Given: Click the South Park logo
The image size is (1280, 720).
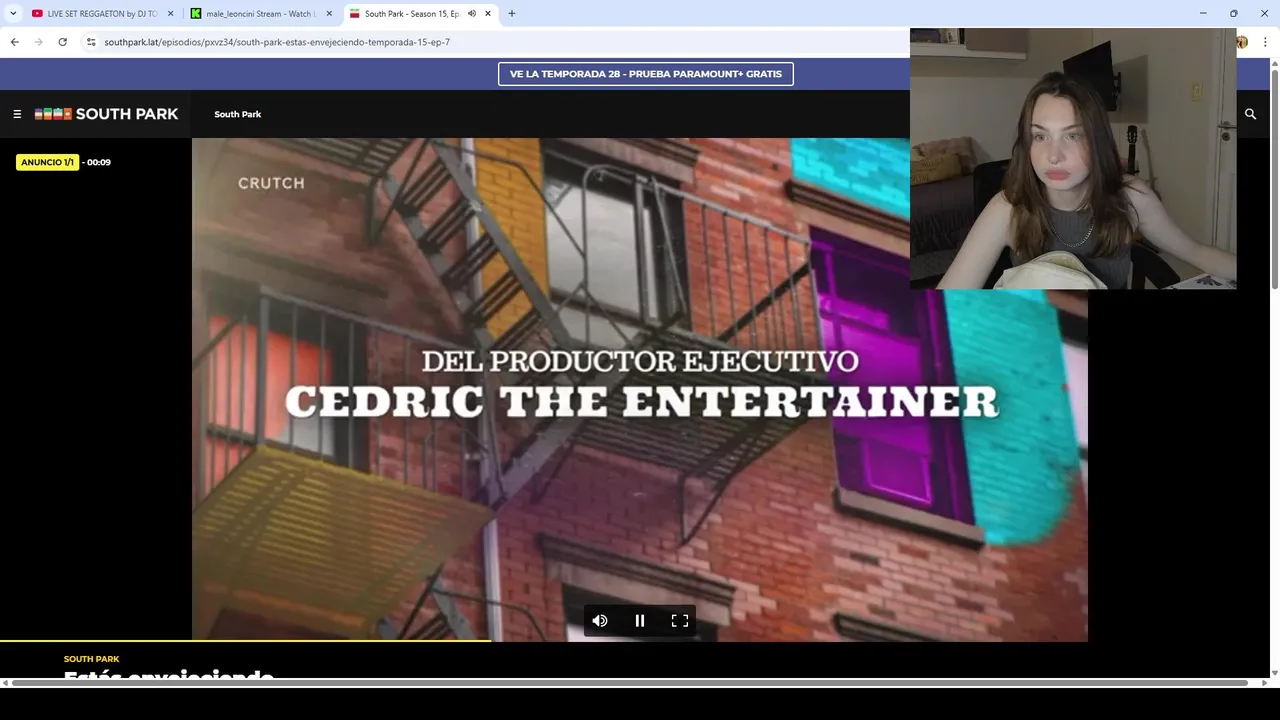Looking at the screenshot, I should click(x=106, y=114).
